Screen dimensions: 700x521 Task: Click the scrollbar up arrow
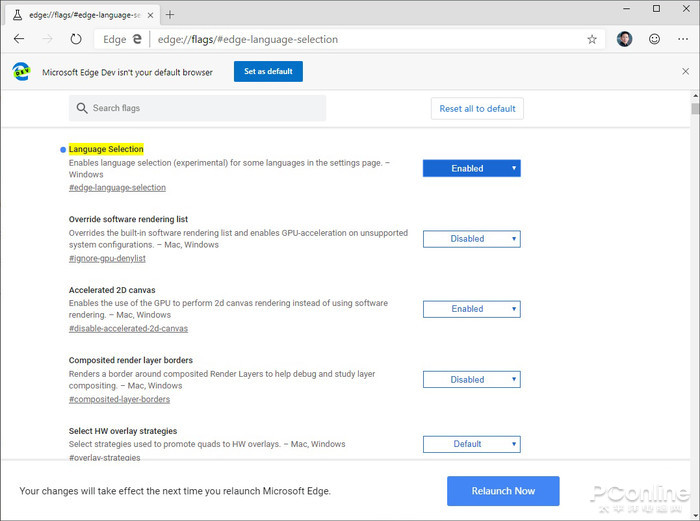point(695,96)
